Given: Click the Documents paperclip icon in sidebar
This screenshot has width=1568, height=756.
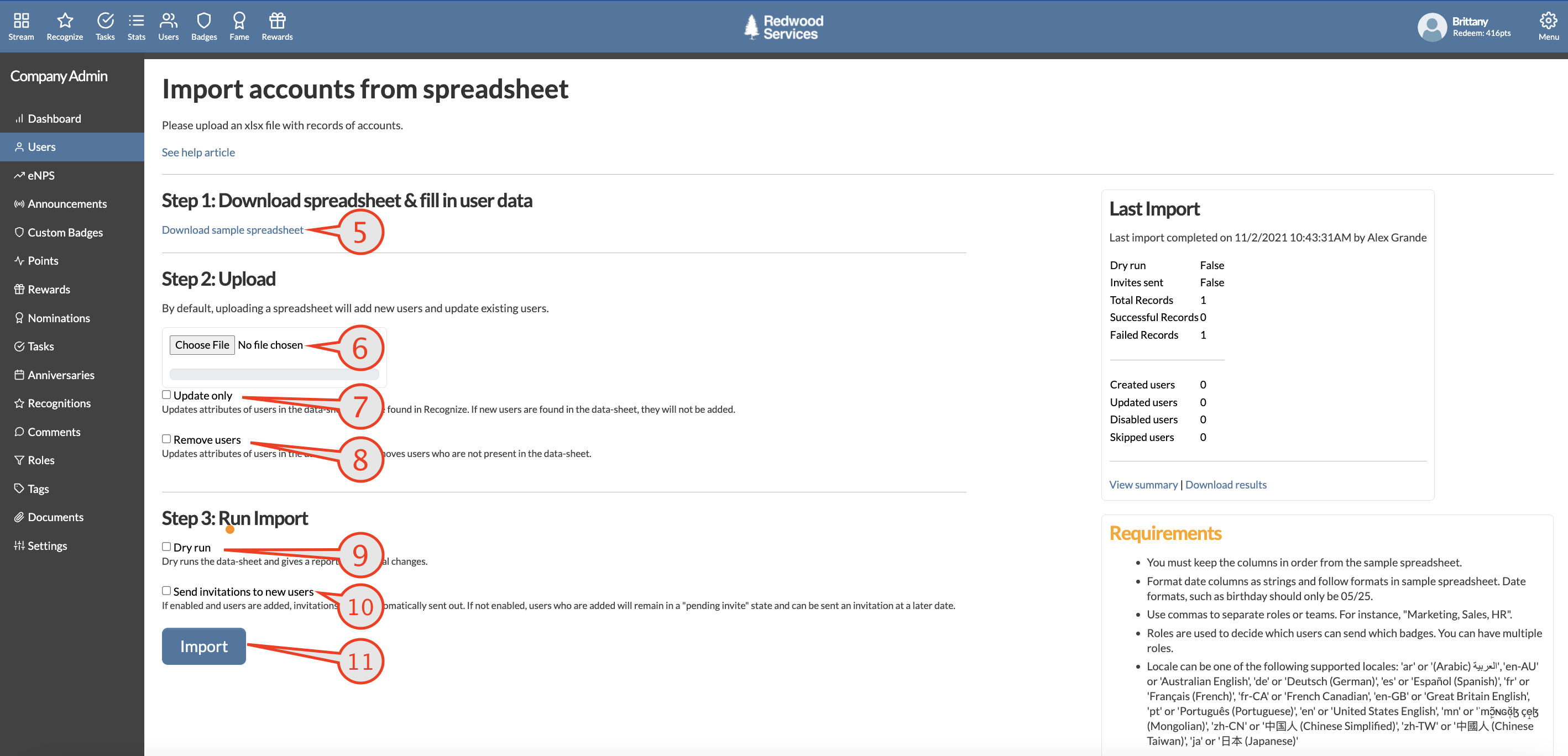Looking at the screenshot, I should click(19, 517).
